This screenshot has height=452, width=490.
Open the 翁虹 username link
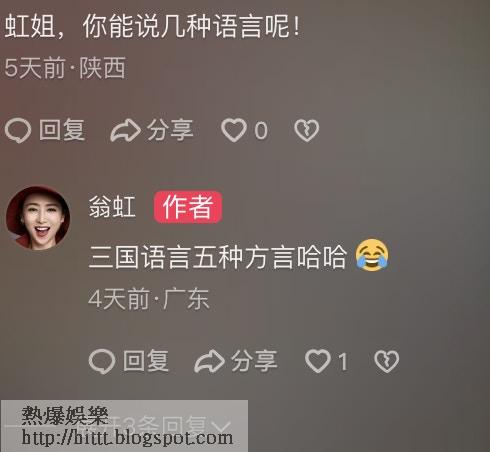[112, 207]
